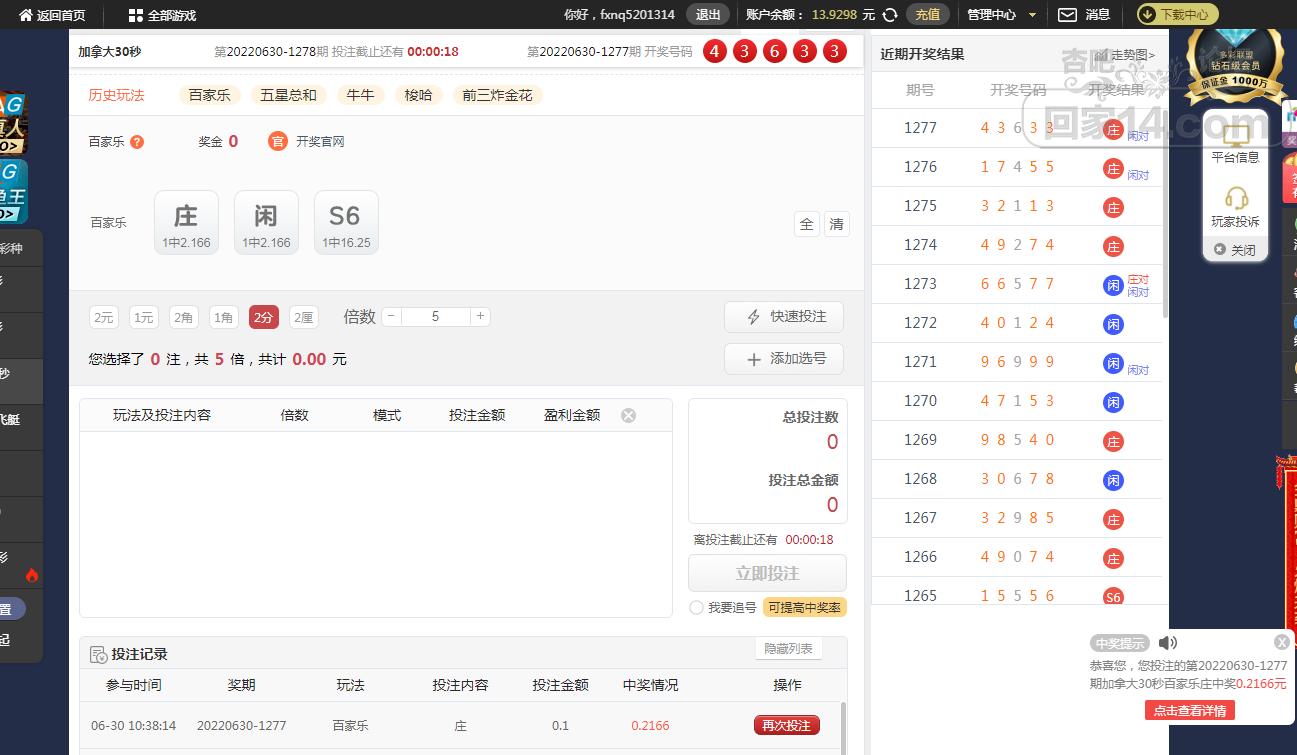Open the 全部游戏 grid icon
Screen dimensions: 1297x755
pos(136,15)
